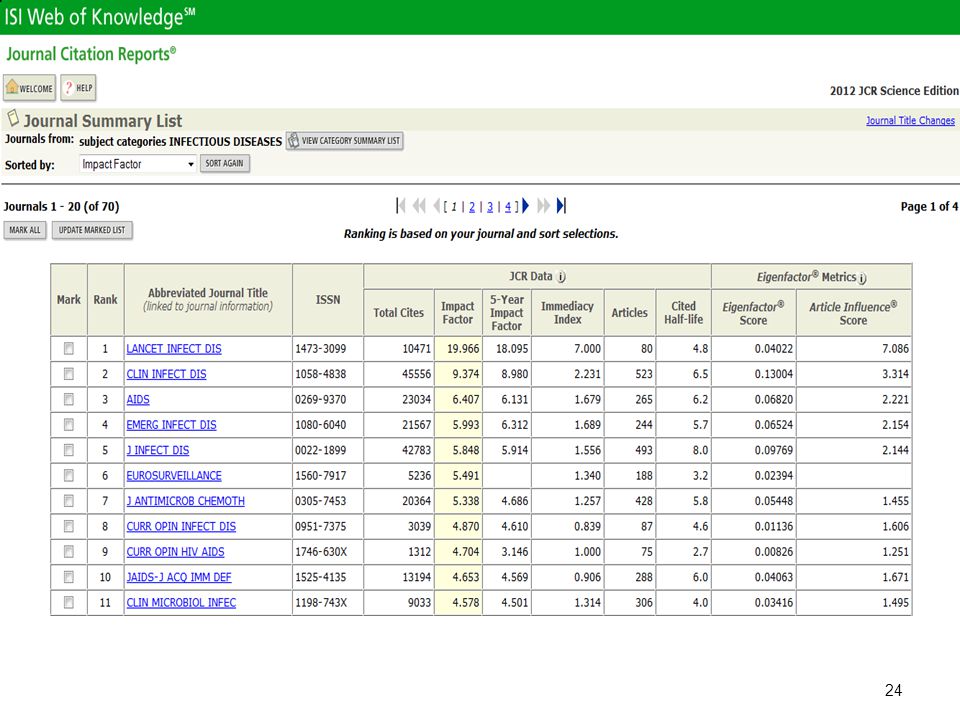This screenshot has width=960, height=720.
Task: Click the Immediacy Index column header
Action: tap(567, 312)
